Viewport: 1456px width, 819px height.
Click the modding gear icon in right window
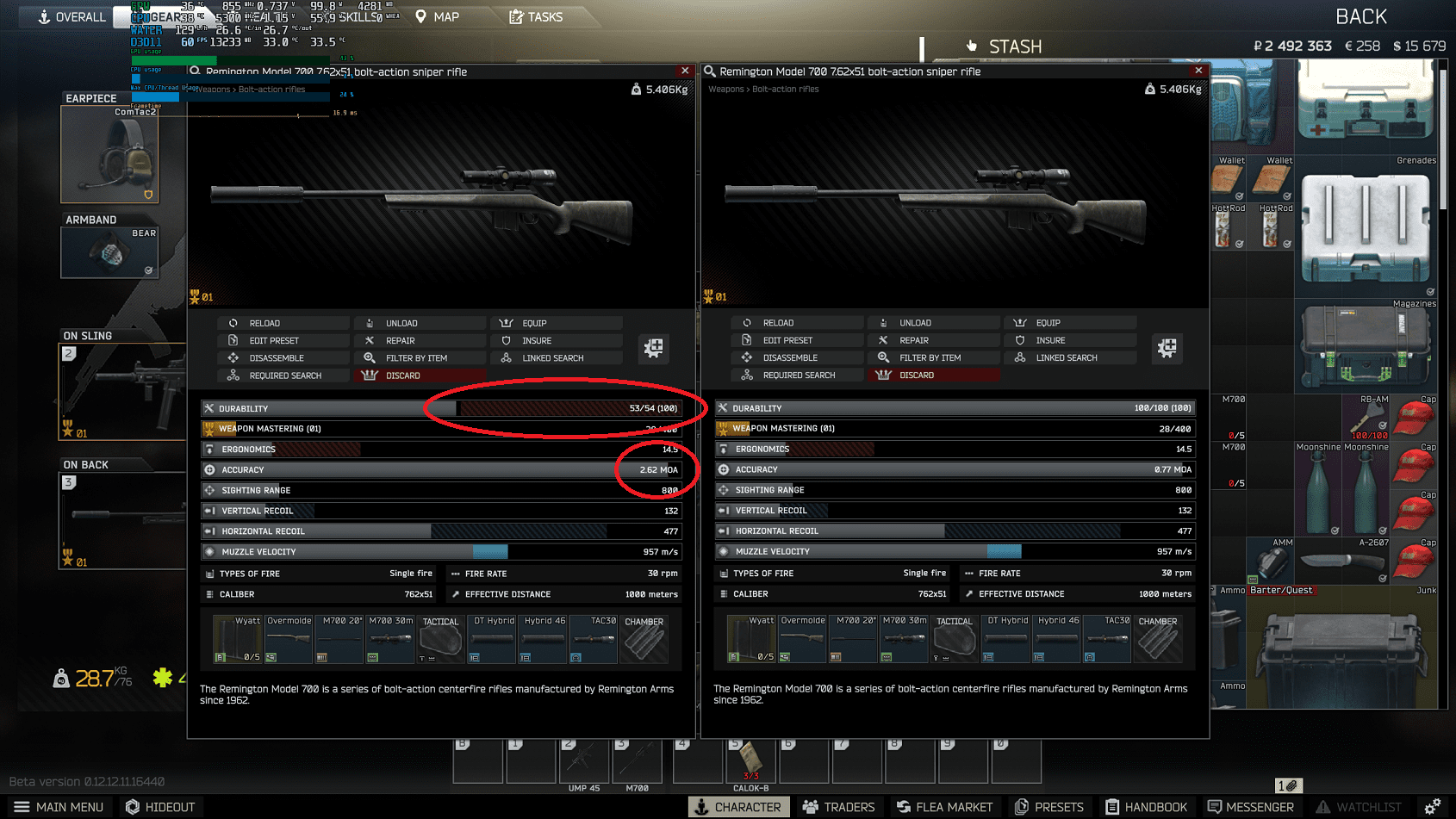coord(1167,348)
